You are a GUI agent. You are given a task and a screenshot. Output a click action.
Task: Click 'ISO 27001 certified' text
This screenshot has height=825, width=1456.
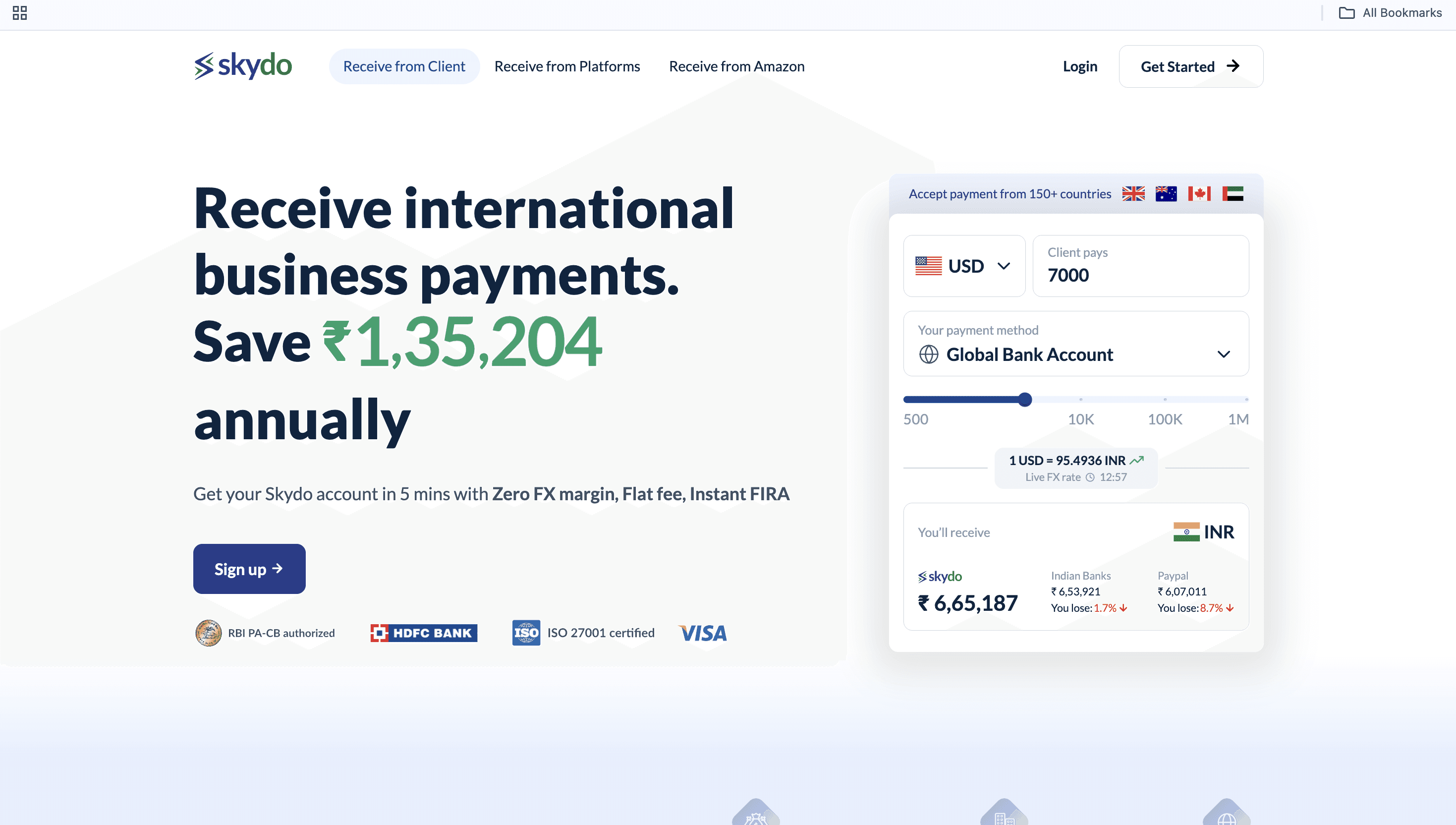point(601,633)
